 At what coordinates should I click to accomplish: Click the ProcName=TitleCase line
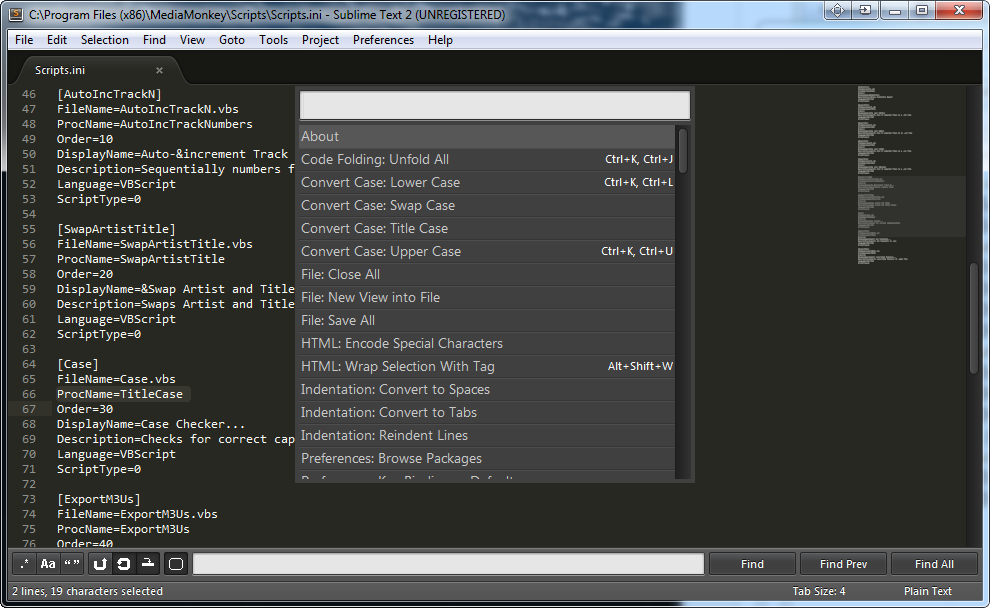[x=120, y=394]
